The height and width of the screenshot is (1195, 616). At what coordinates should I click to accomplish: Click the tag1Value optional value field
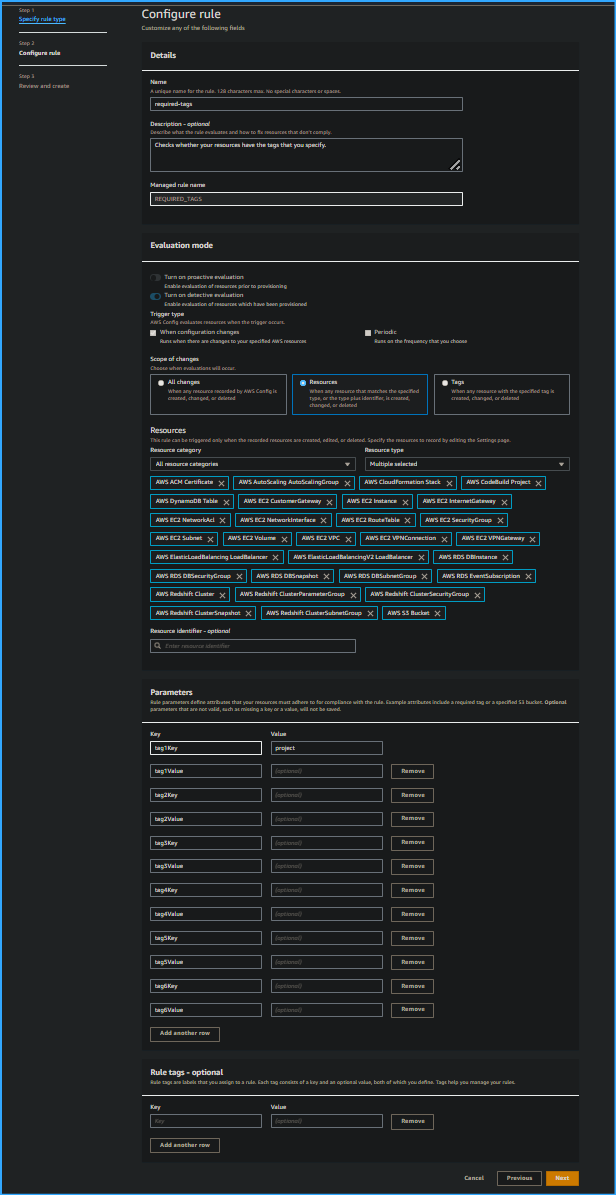coord(326,771)
